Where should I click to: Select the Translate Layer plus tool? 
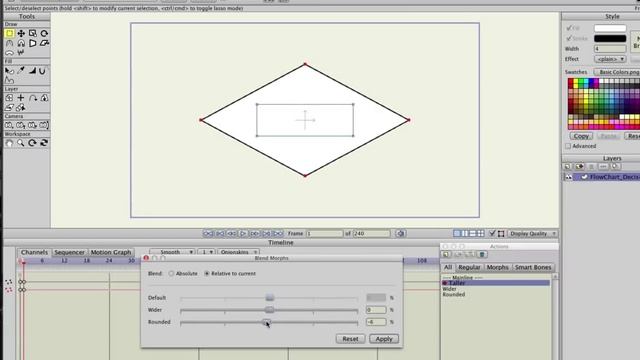pyautogui.click(x=21, y=98)
